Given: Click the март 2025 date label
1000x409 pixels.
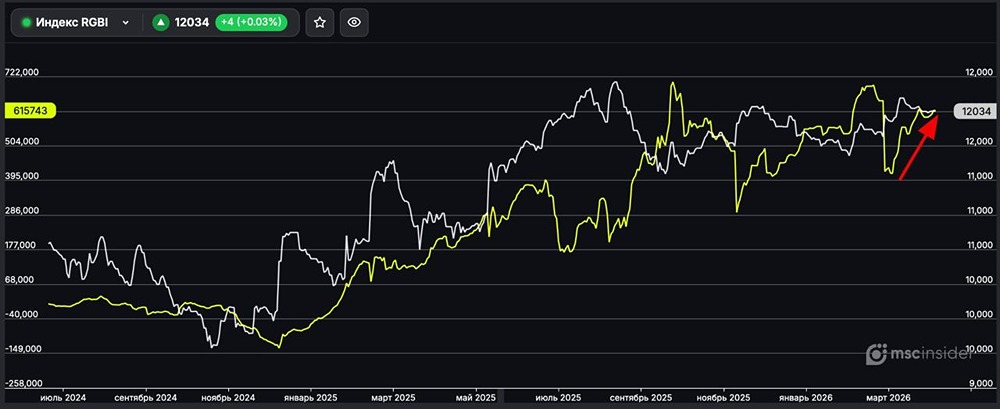Looking at the screenshot, I should click(395, 397).
